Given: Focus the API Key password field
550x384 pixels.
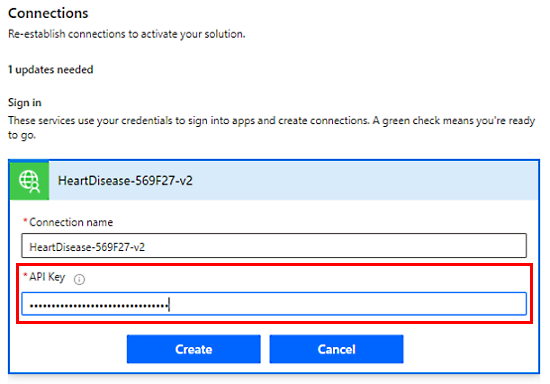Looking at the screenshot, I should click(x=274, y=304).
